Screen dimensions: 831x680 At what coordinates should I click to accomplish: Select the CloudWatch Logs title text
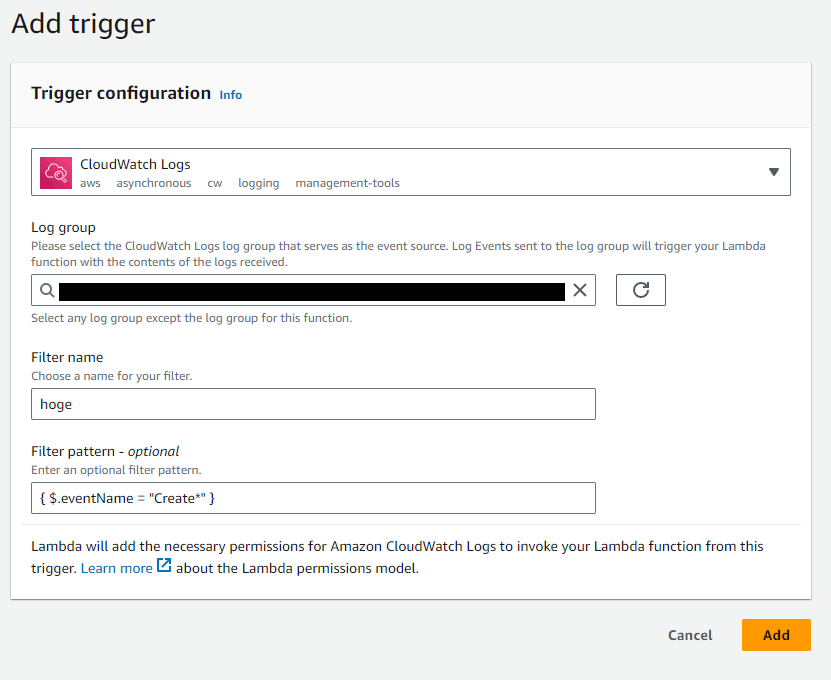(135, 164)
